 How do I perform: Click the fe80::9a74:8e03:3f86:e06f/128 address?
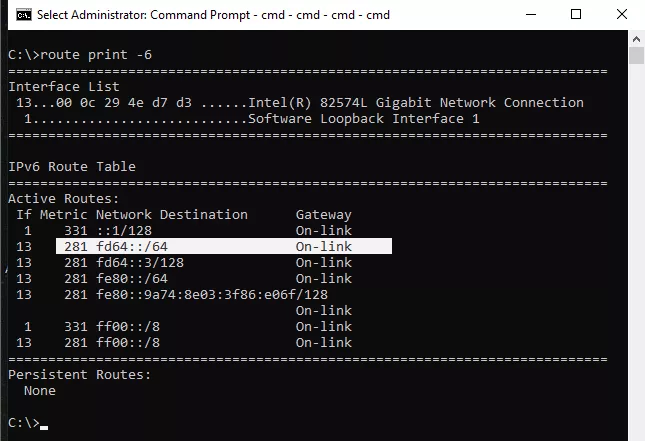[x=212, y=295]
